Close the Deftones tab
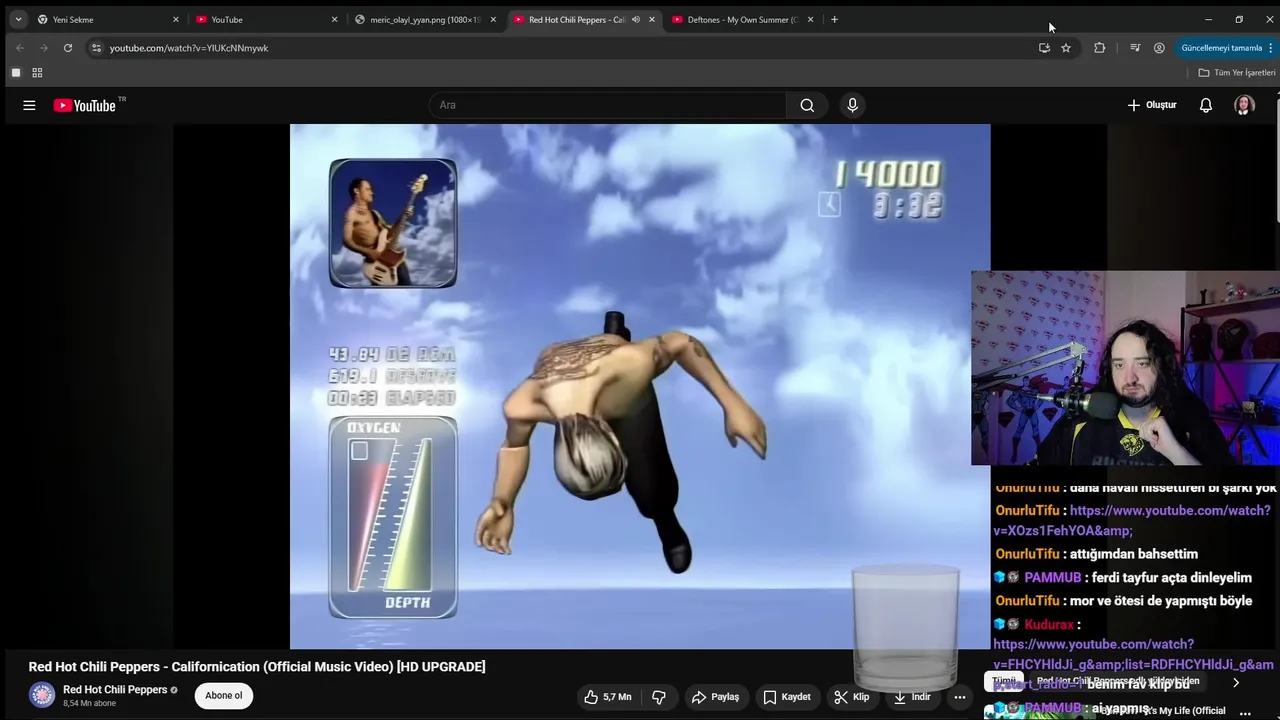 pyautogui.click(x=810, y=19)
